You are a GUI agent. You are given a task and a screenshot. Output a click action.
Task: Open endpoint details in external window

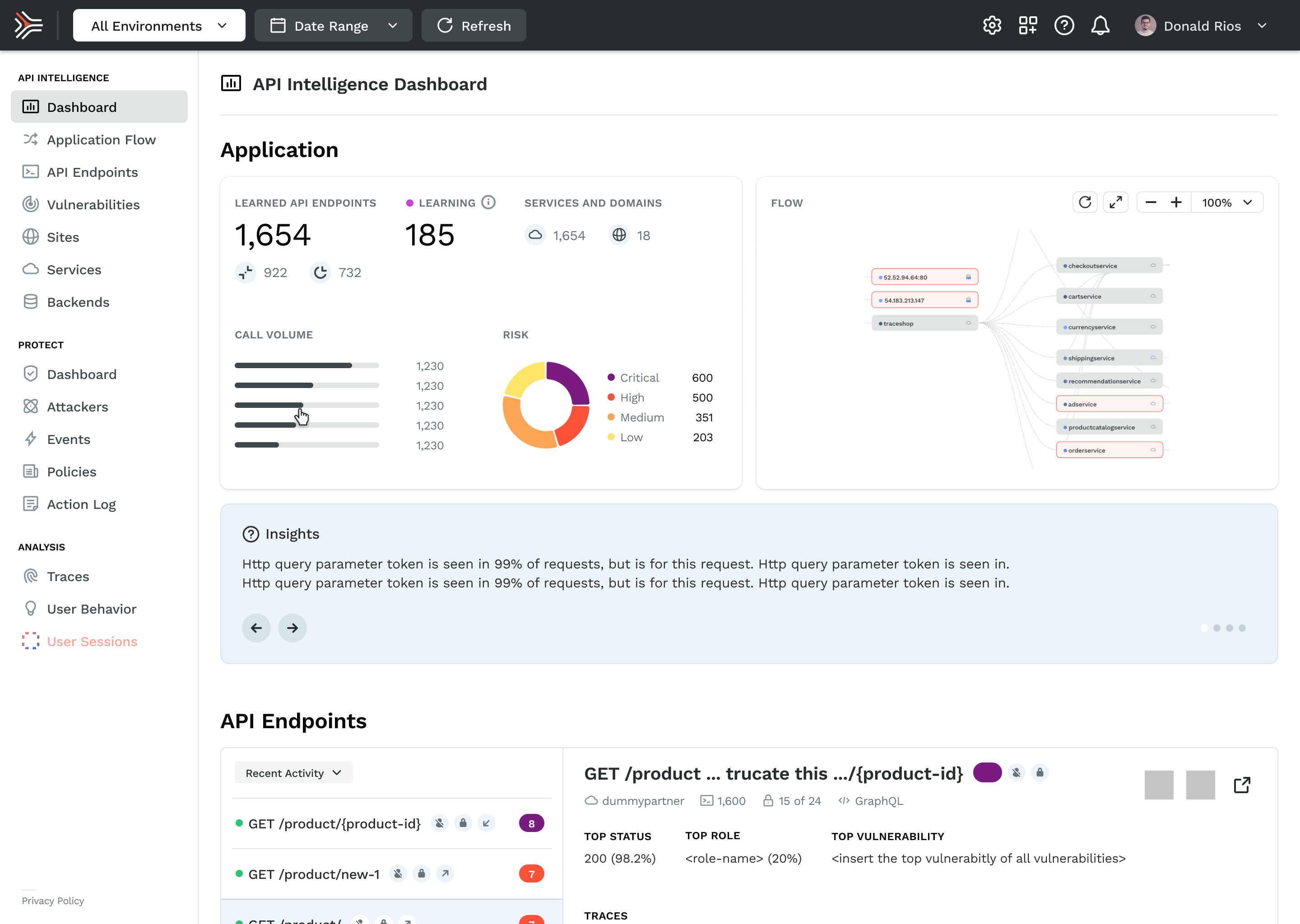tap(1241, 785)
